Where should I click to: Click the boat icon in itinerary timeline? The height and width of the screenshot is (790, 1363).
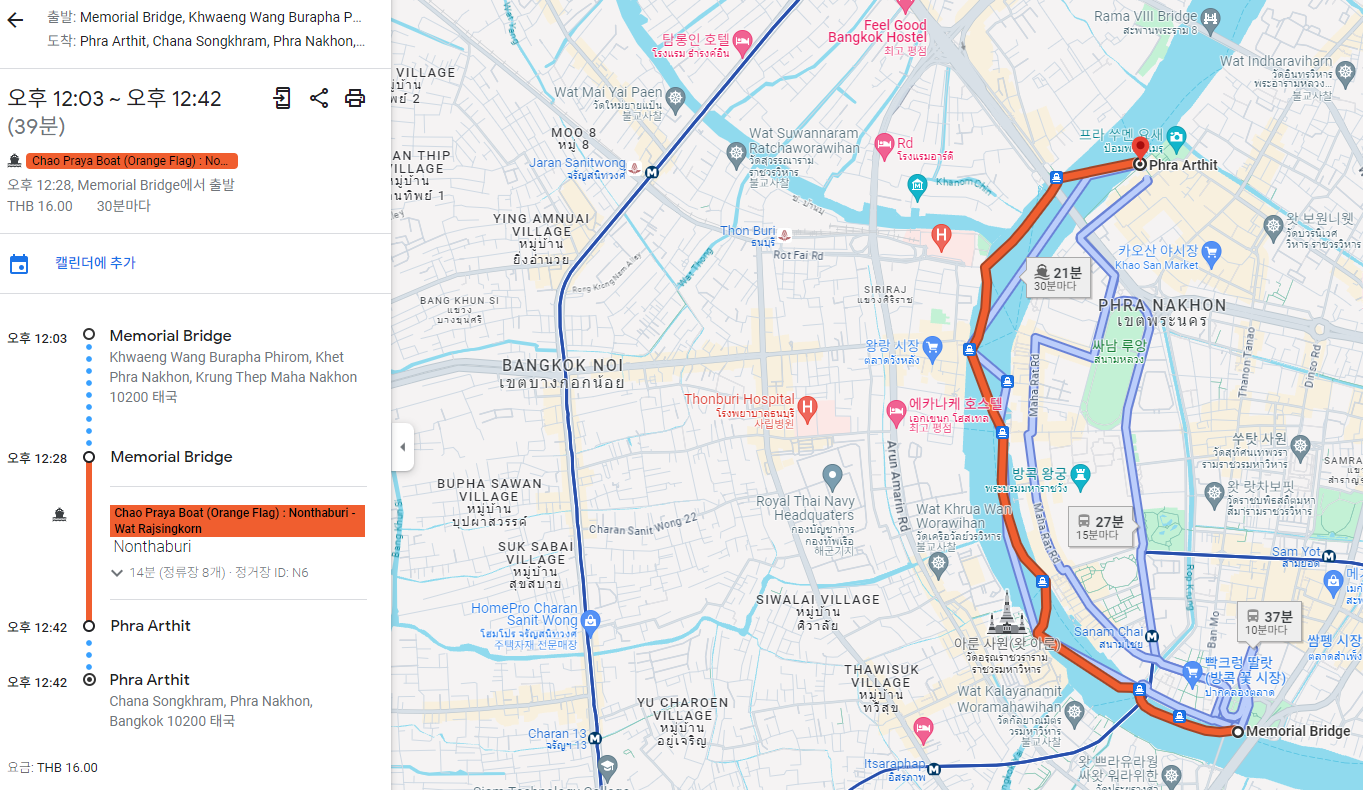(59, 515)
